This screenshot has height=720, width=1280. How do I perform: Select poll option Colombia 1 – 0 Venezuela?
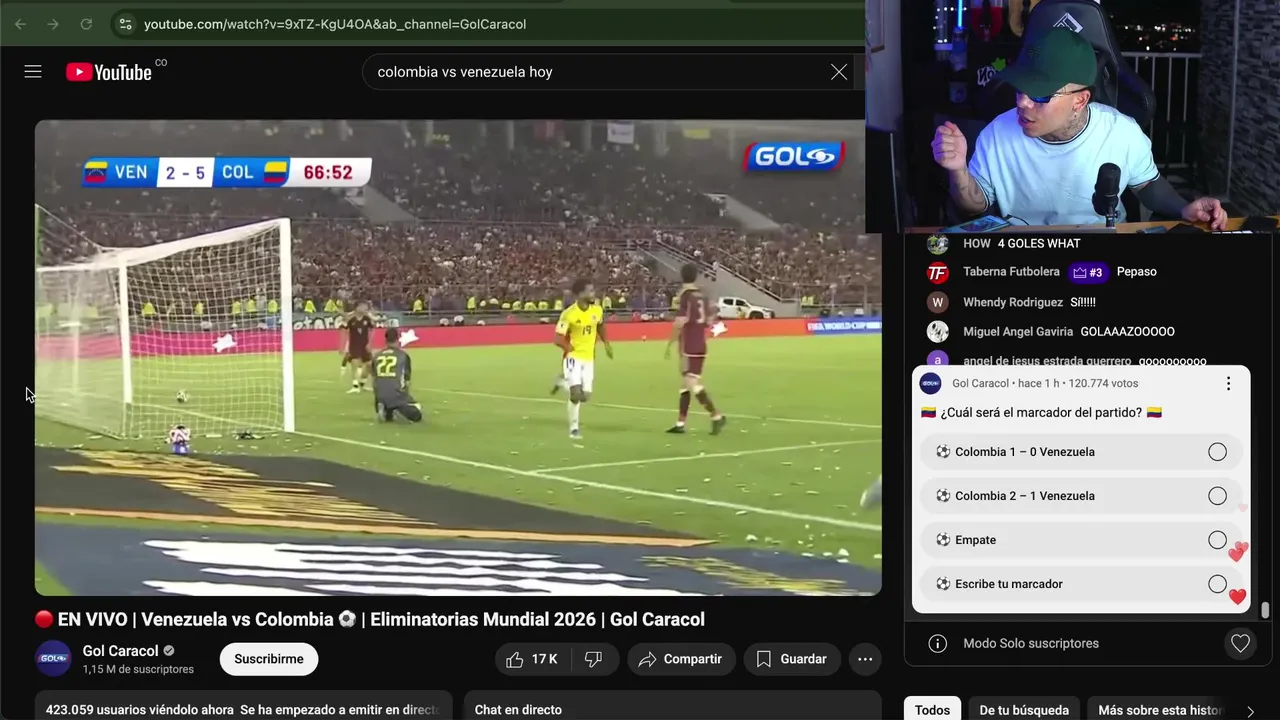click(x=1081, y=452)
